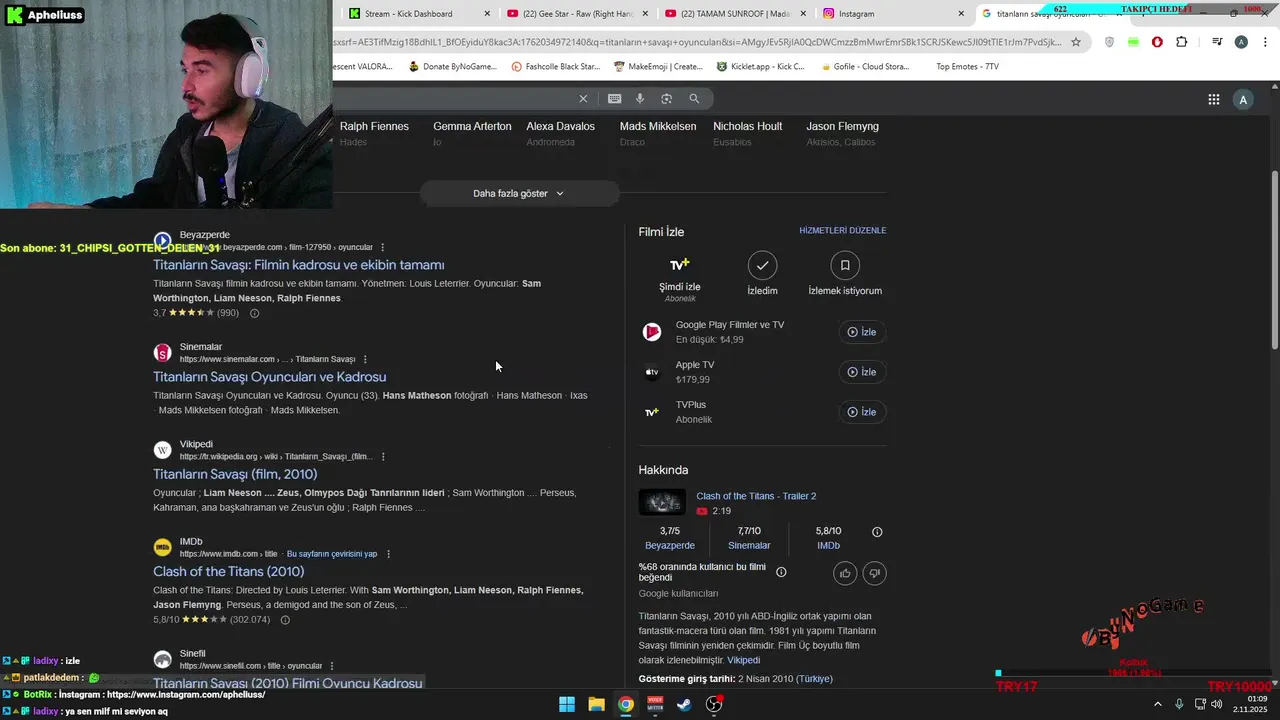Open the Donate ByNoGame bookmark
The image size is (1280, 720).
click(x=452, y=67)
